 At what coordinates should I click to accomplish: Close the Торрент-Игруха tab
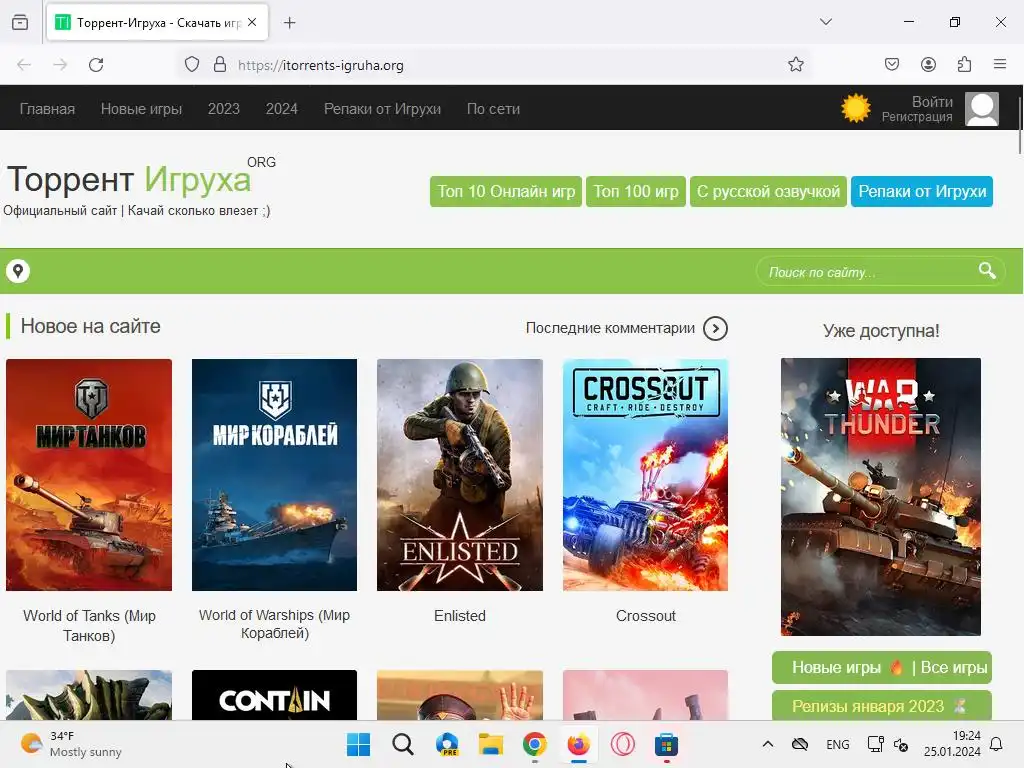[x=252, y=22]
